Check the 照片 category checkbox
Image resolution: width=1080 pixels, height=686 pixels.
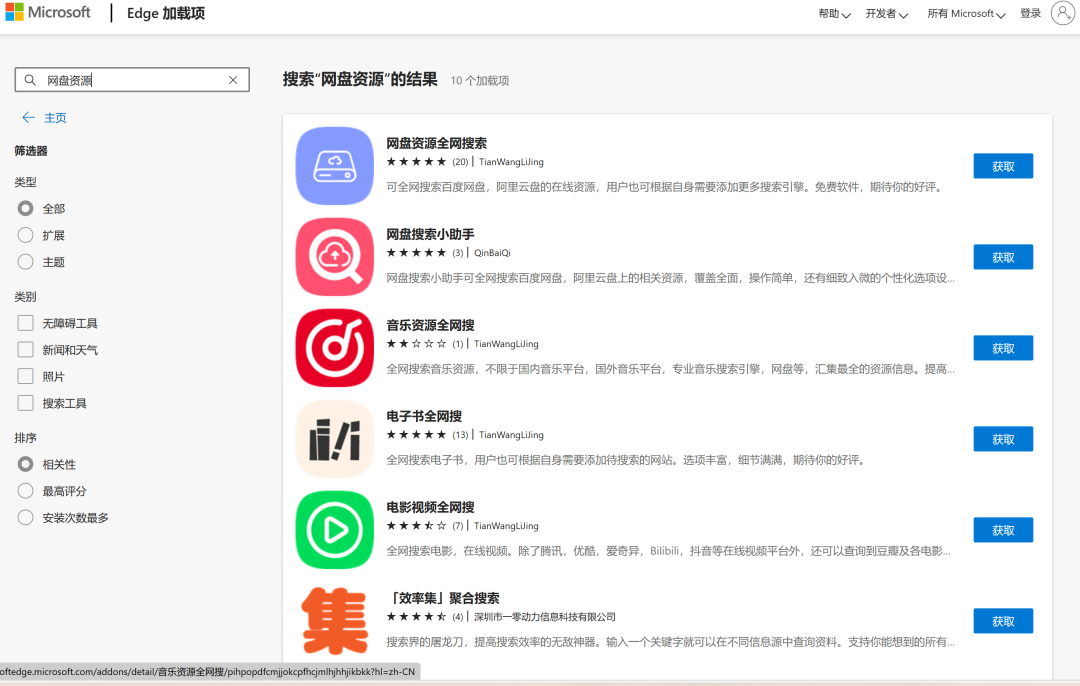[x=25, y=376]
